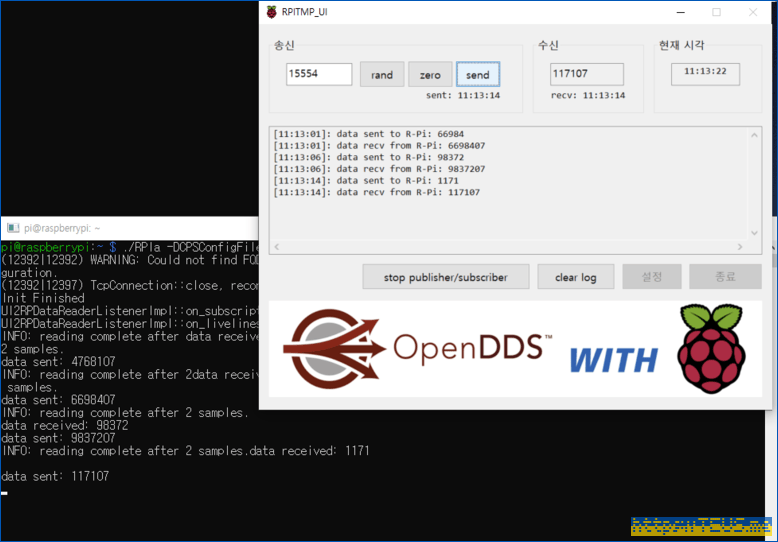Click the log horizontal scroll-left arrow
The height and width of the screenshot is (542, 778).
tap(277, 247)
